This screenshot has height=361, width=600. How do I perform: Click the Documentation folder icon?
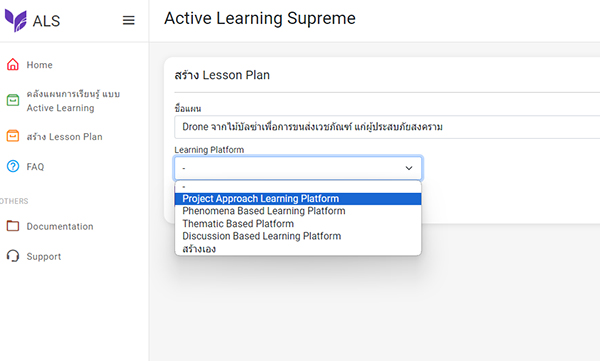13,226
